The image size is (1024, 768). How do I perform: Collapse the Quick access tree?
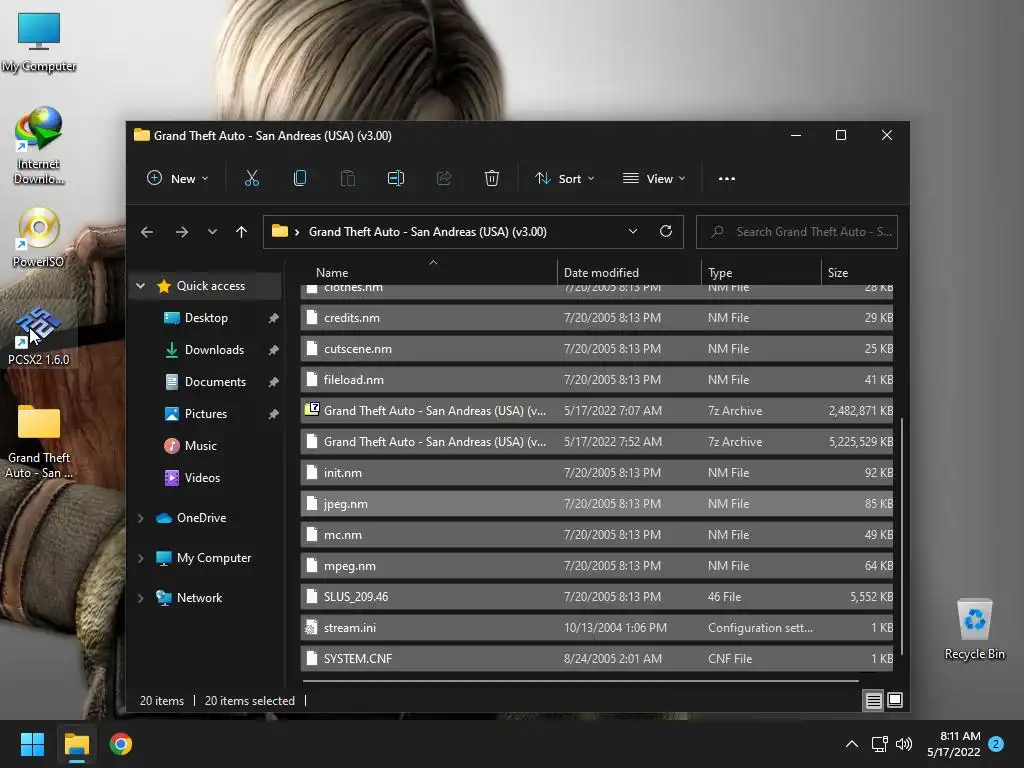[x=140, y=286]
